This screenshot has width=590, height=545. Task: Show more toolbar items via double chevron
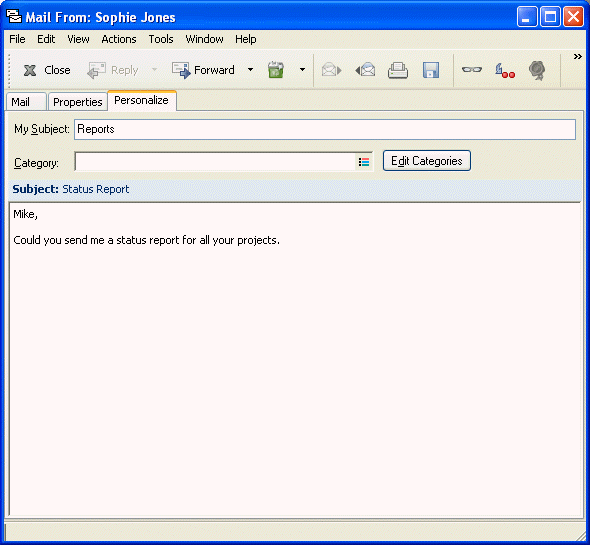click(x=578, y=57)
